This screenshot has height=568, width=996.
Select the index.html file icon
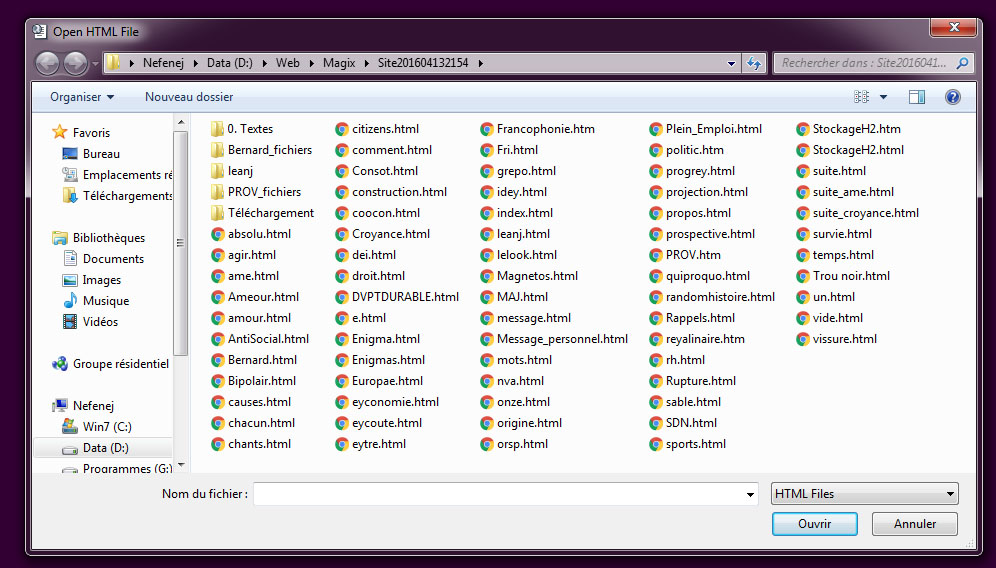[x=487, y=213]
